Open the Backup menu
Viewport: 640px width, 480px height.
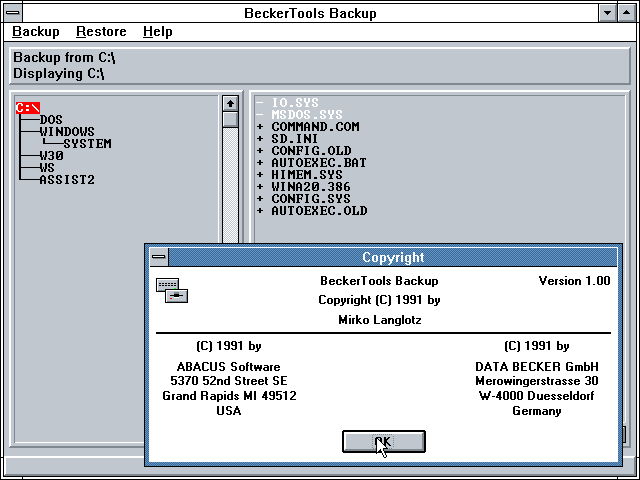pyautogui.click(x=36, y=31)
